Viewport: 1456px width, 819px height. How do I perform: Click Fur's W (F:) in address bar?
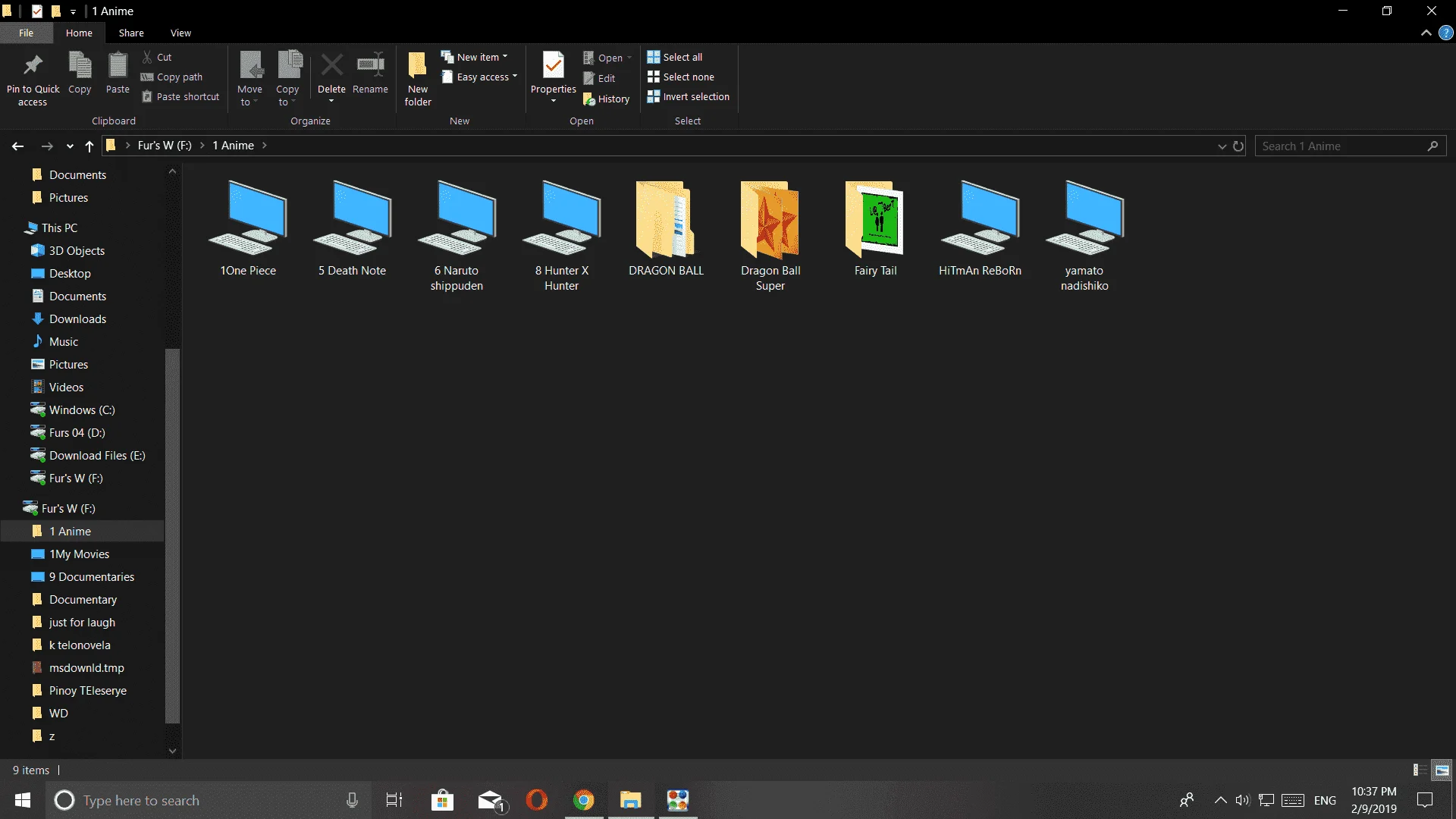click(165, 146)
